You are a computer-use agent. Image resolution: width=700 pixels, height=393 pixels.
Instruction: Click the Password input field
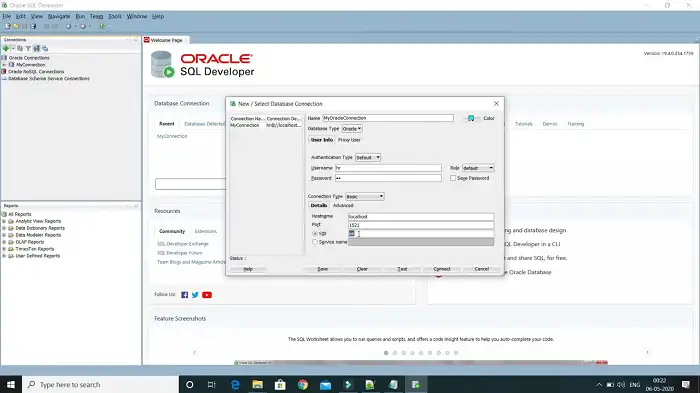(388, 178)
